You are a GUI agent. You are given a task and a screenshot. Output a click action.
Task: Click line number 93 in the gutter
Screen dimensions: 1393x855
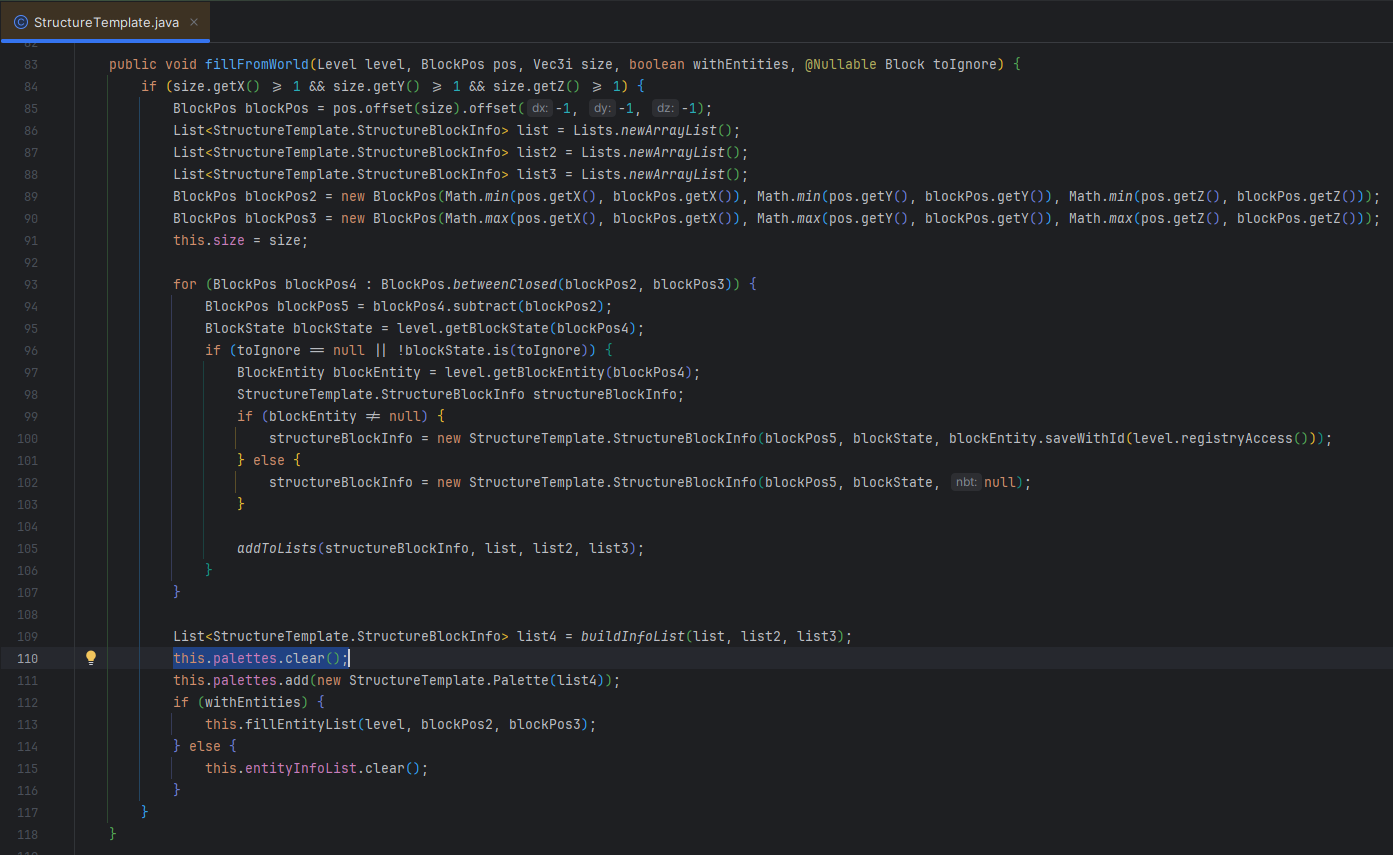[30, 284]
